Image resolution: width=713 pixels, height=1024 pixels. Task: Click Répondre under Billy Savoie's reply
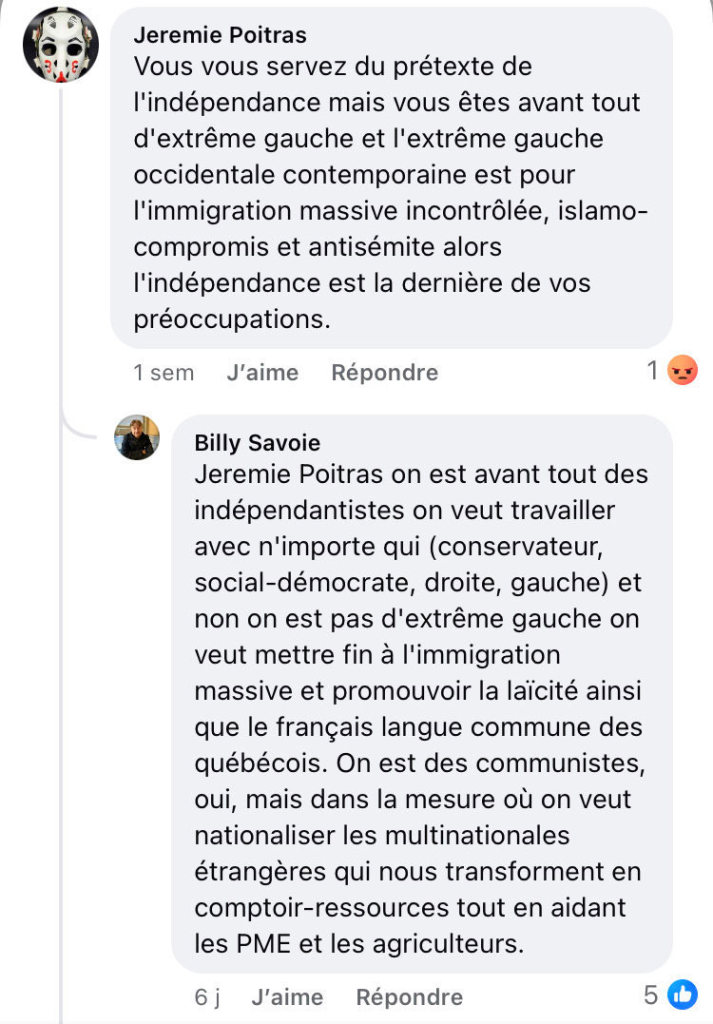tap(409, 997)
